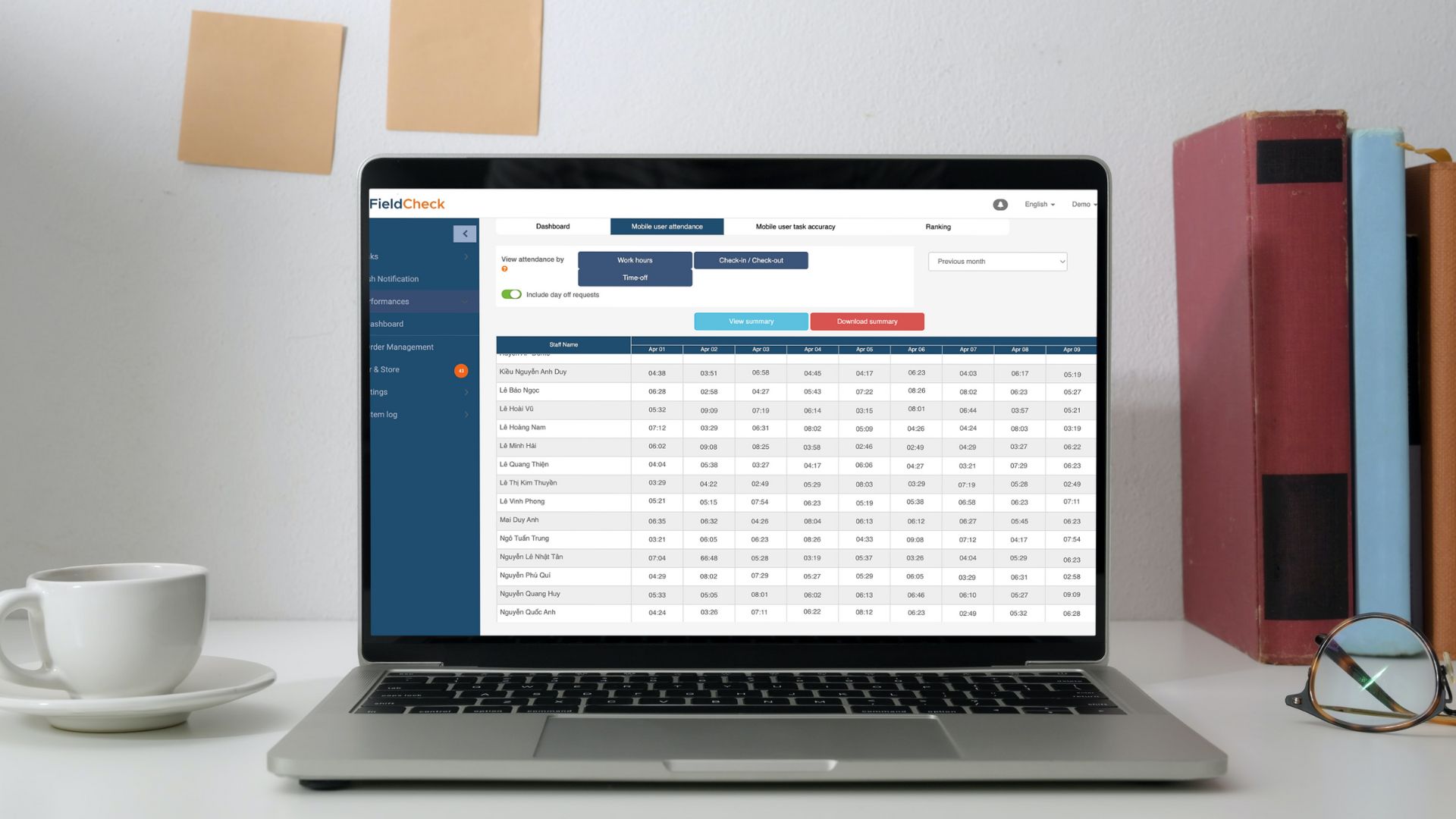Select the Mobile user task accuracy tab
The height and width of the screenshot is (819, 1456).
click(x=795, y=226)
